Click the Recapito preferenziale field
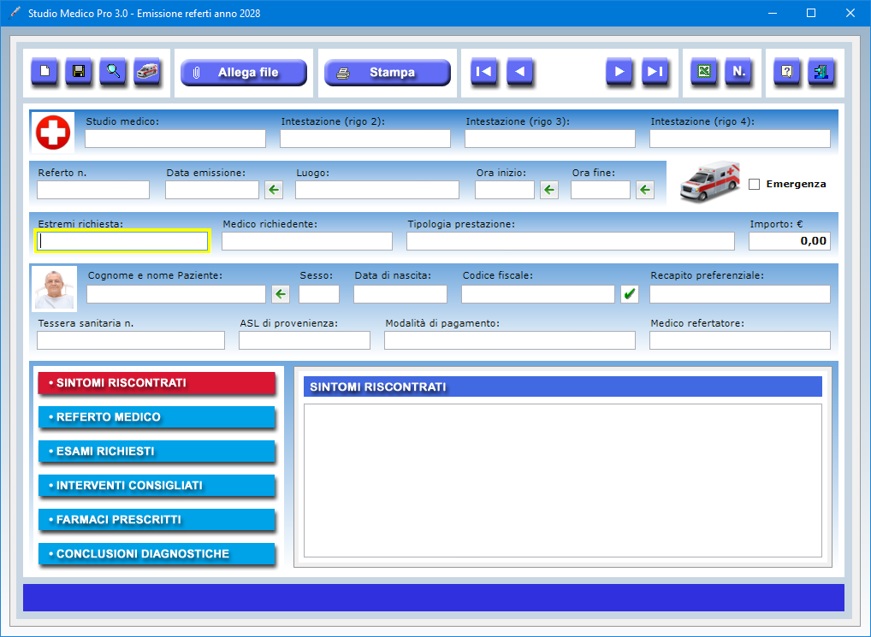This screenshot has height=637, width=871. (740, 294)
